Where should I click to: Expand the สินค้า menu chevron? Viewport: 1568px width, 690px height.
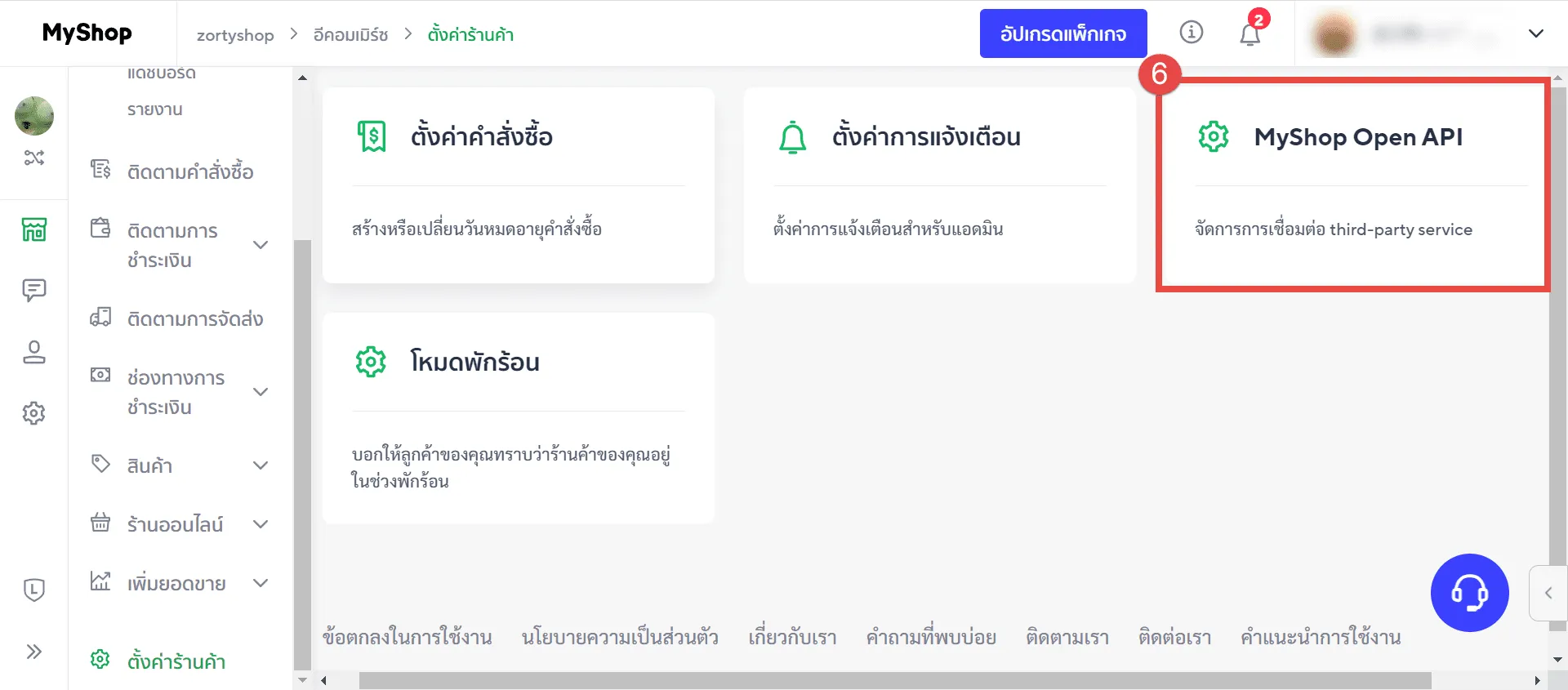261,465
